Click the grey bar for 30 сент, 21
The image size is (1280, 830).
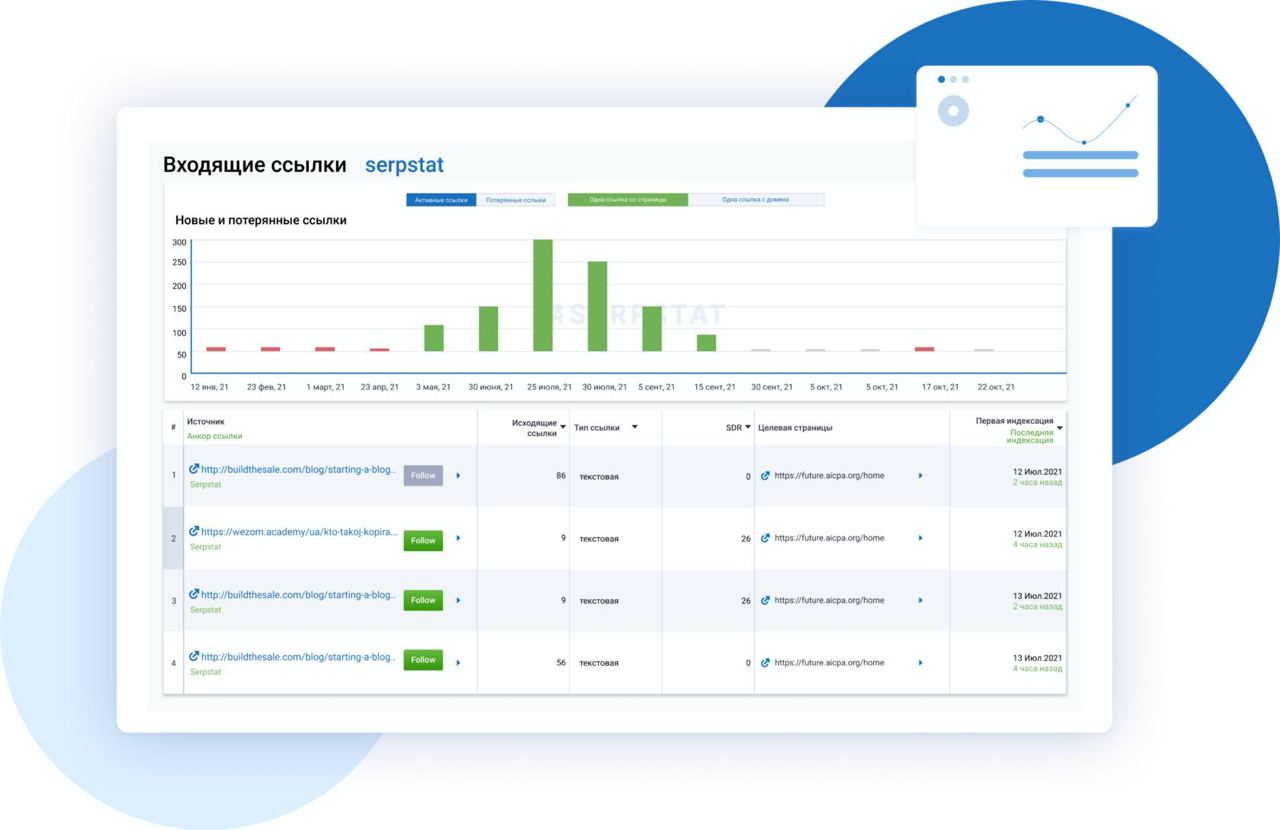[x=761, y=350]
